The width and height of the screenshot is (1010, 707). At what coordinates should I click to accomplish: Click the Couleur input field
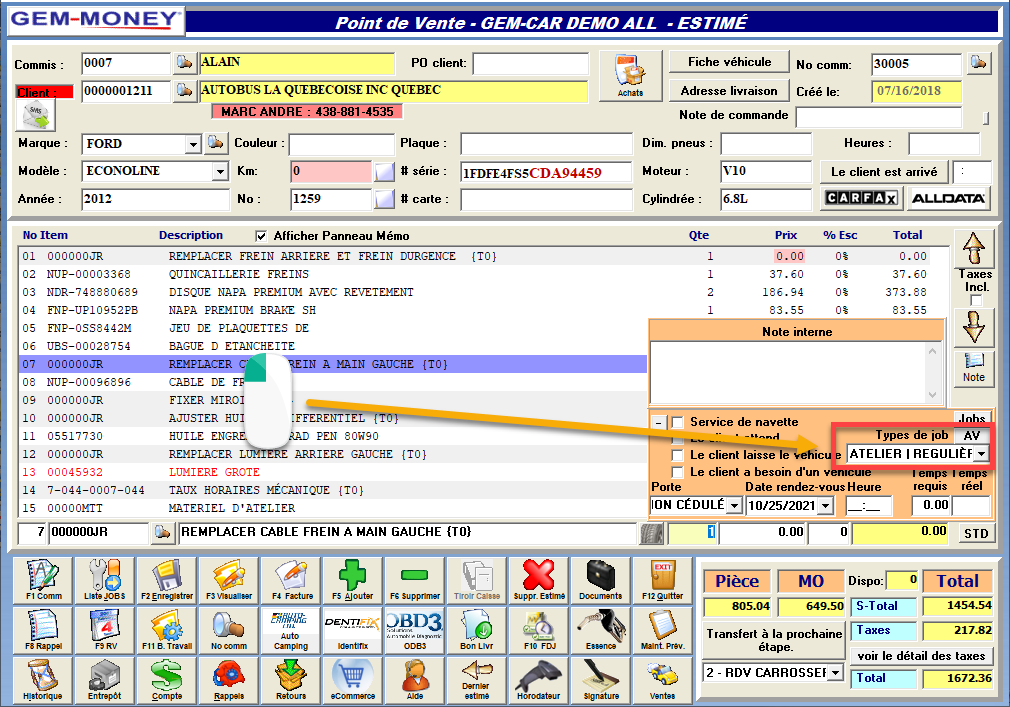[x=341, y=144]
